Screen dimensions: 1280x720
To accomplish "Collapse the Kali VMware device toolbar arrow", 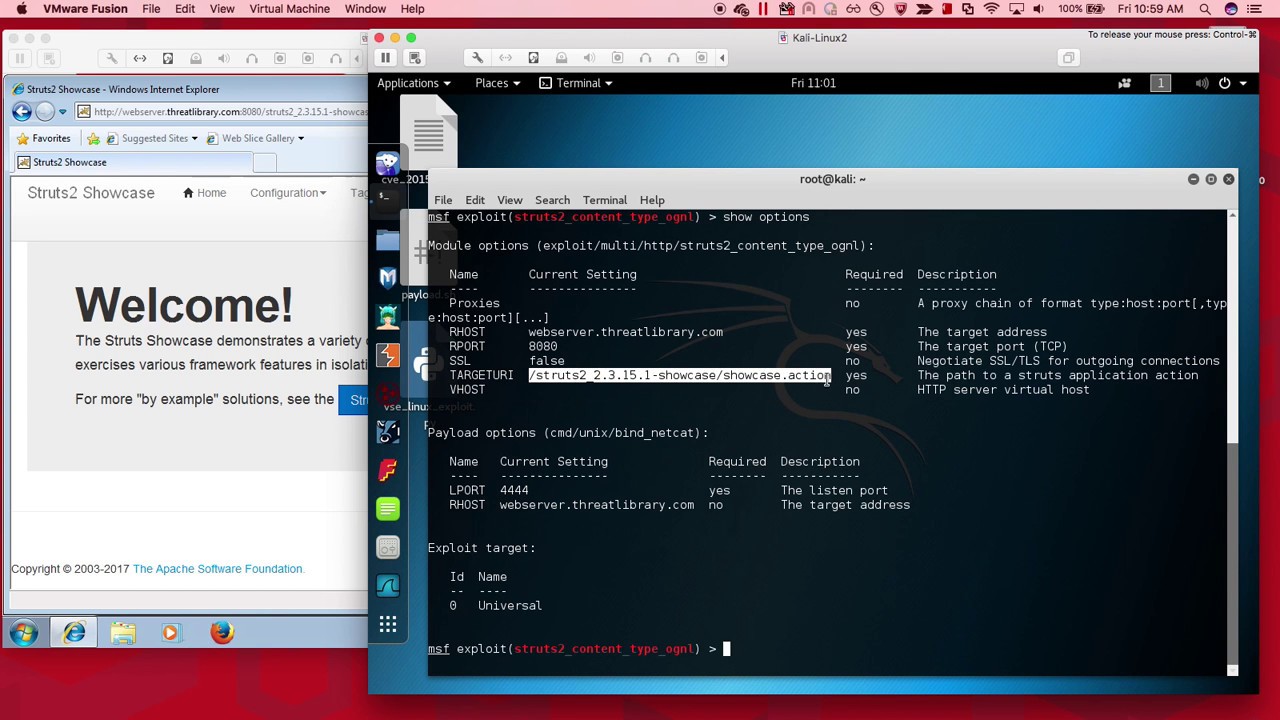I will pyautogui.click(x=723, y=58).
